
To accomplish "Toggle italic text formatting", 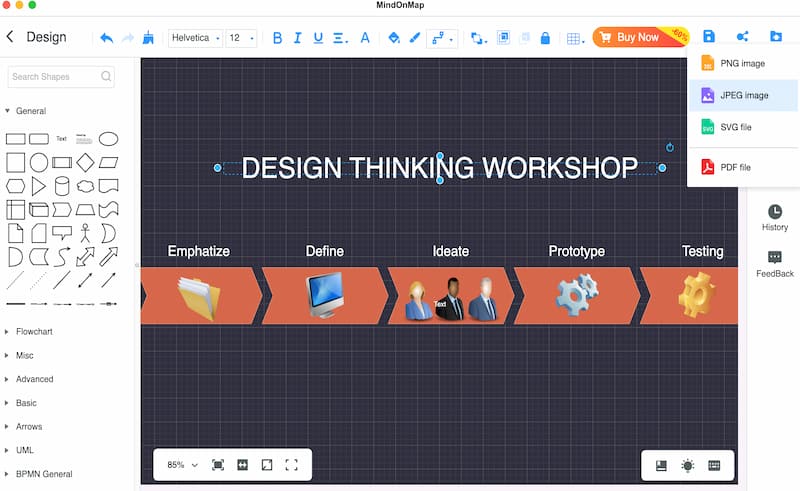I will click(297, 38).
